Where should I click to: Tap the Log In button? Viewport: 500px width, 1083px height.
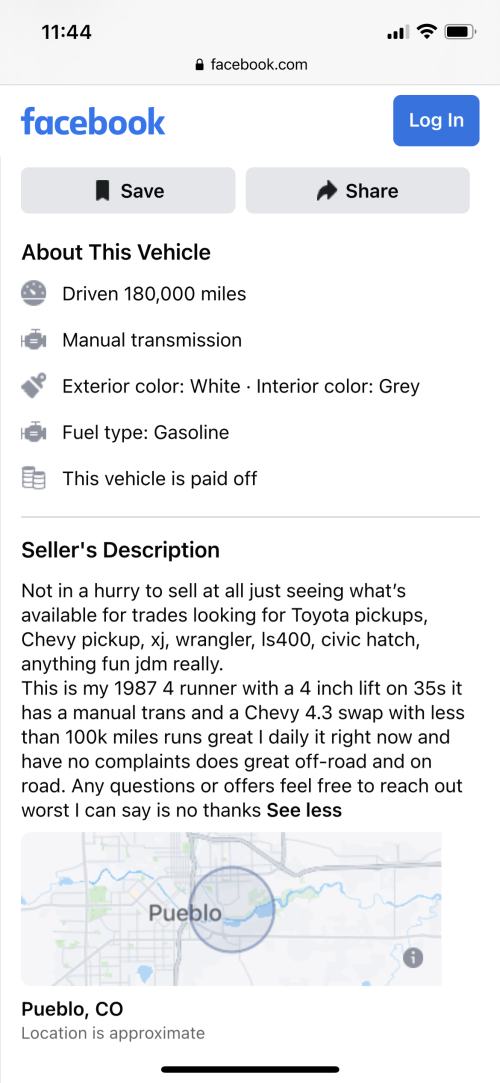pyautogui.click(x=436, y=120)
